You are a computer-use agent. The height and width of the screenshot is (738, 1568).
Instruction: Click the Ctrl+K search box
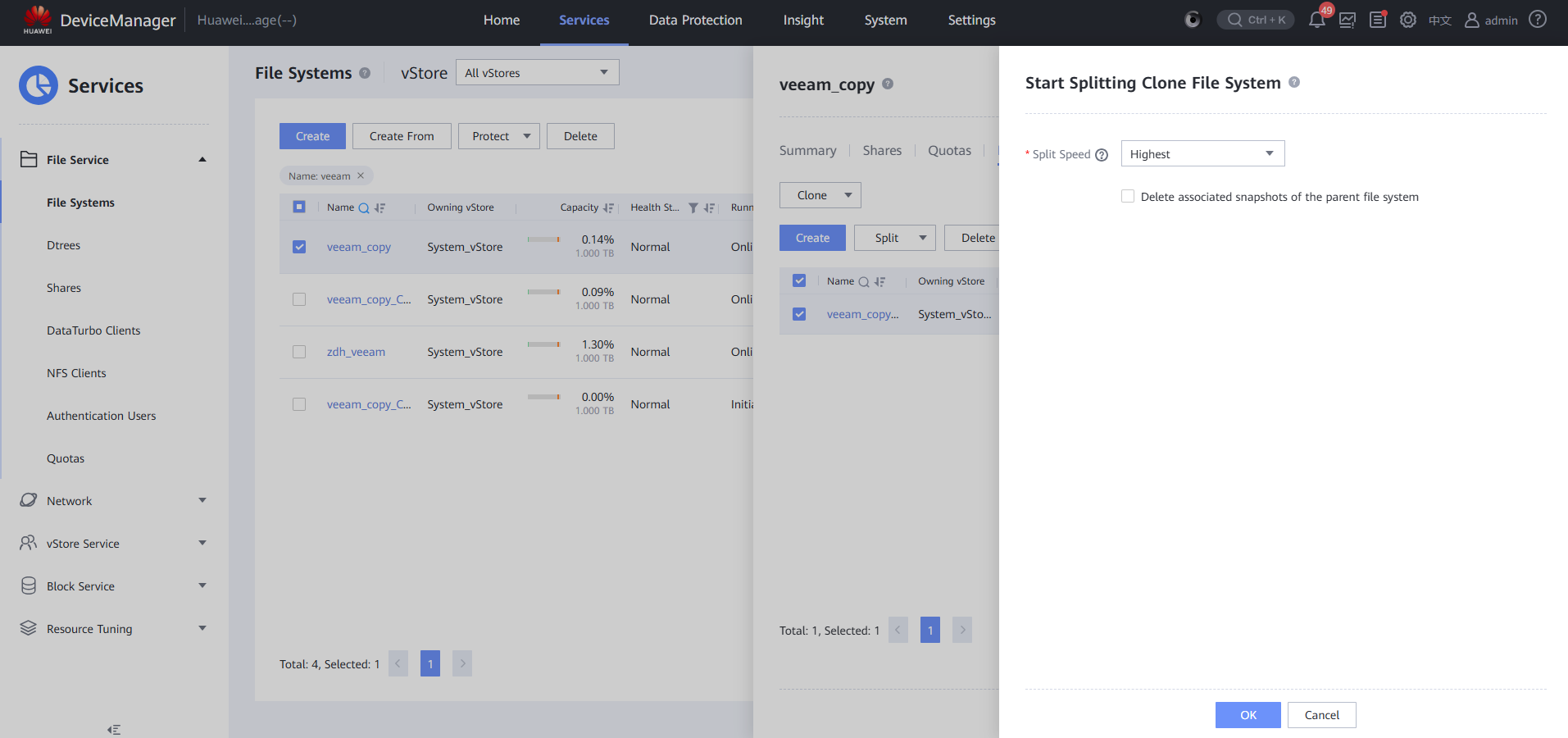pos(1256,20)
